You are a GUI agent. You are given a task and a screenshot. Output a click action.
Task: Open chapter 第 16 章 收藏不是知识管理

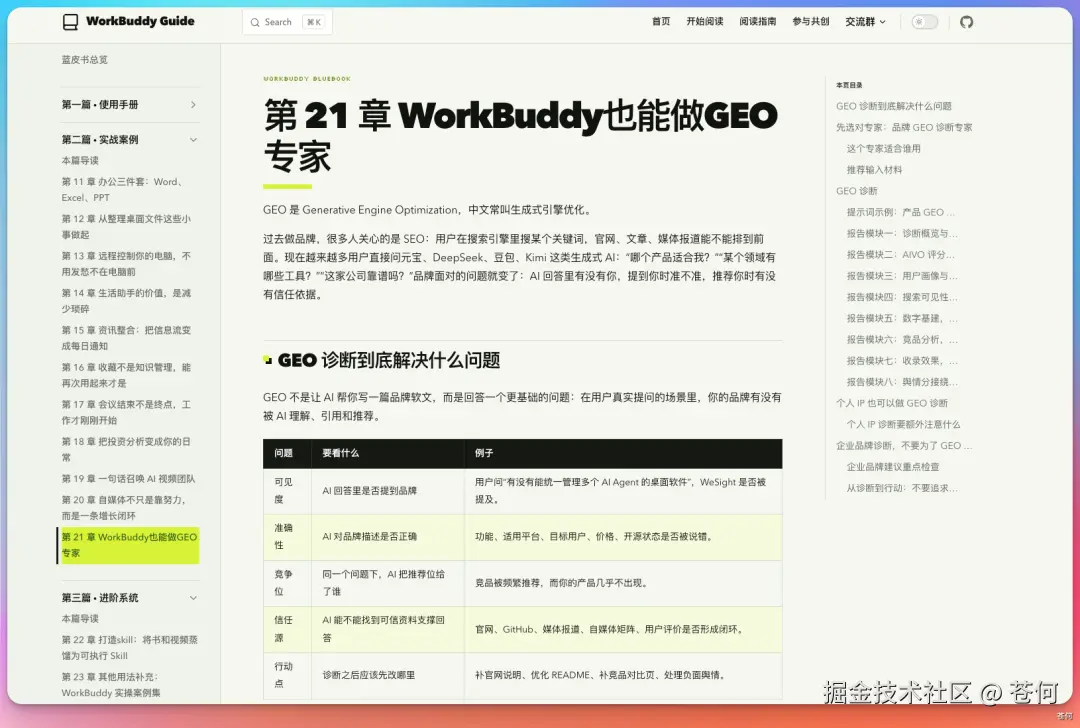coord(126,375)
